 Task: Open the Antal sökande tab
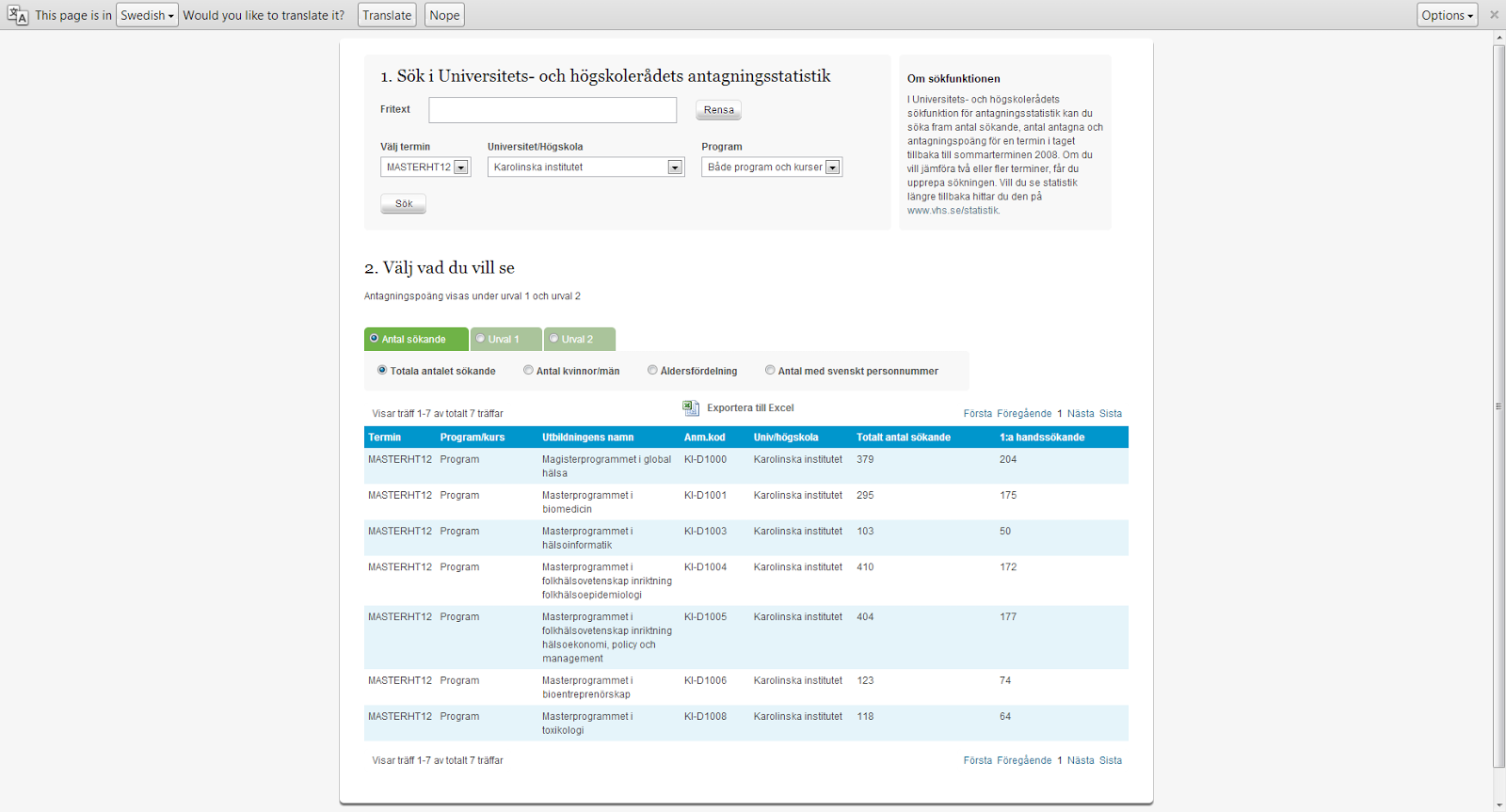click(x=414, y=339)
